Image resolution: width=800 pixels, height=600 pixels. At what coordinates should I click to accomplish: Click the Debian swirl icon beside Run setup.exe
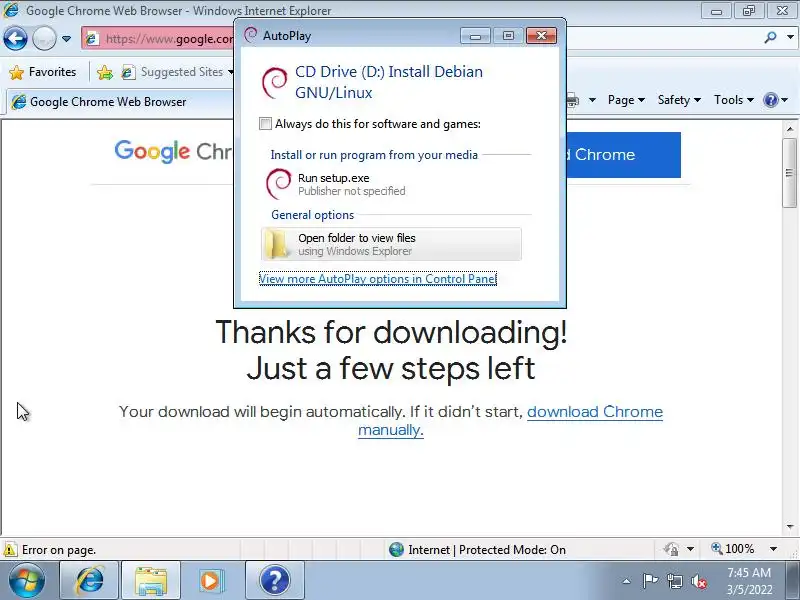pyautogui.click(x=279, y=184)
